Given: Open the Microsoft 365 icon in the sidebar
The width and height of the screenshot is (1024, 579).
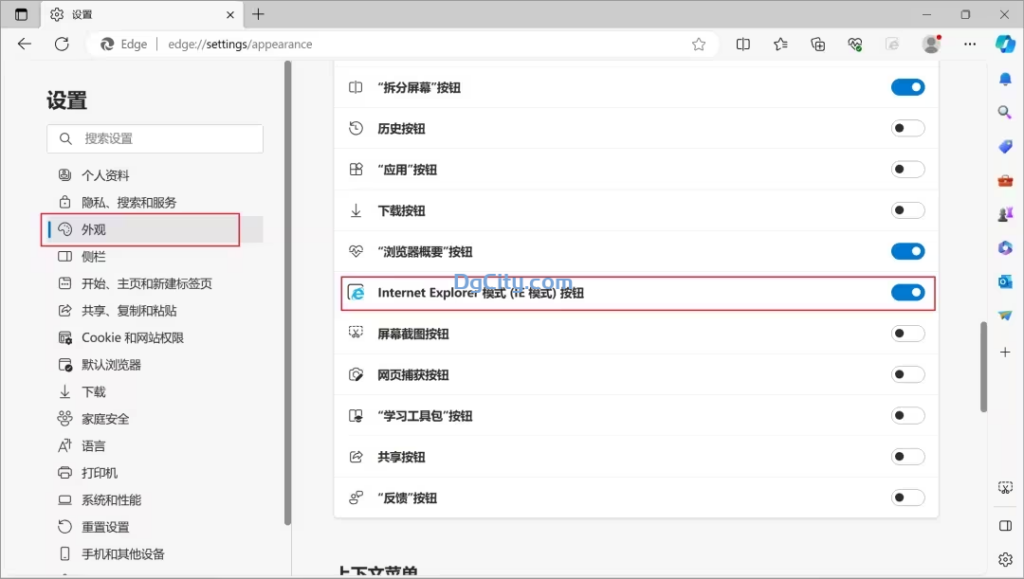Looking at the screenshot, I should tap(1005, 248).
